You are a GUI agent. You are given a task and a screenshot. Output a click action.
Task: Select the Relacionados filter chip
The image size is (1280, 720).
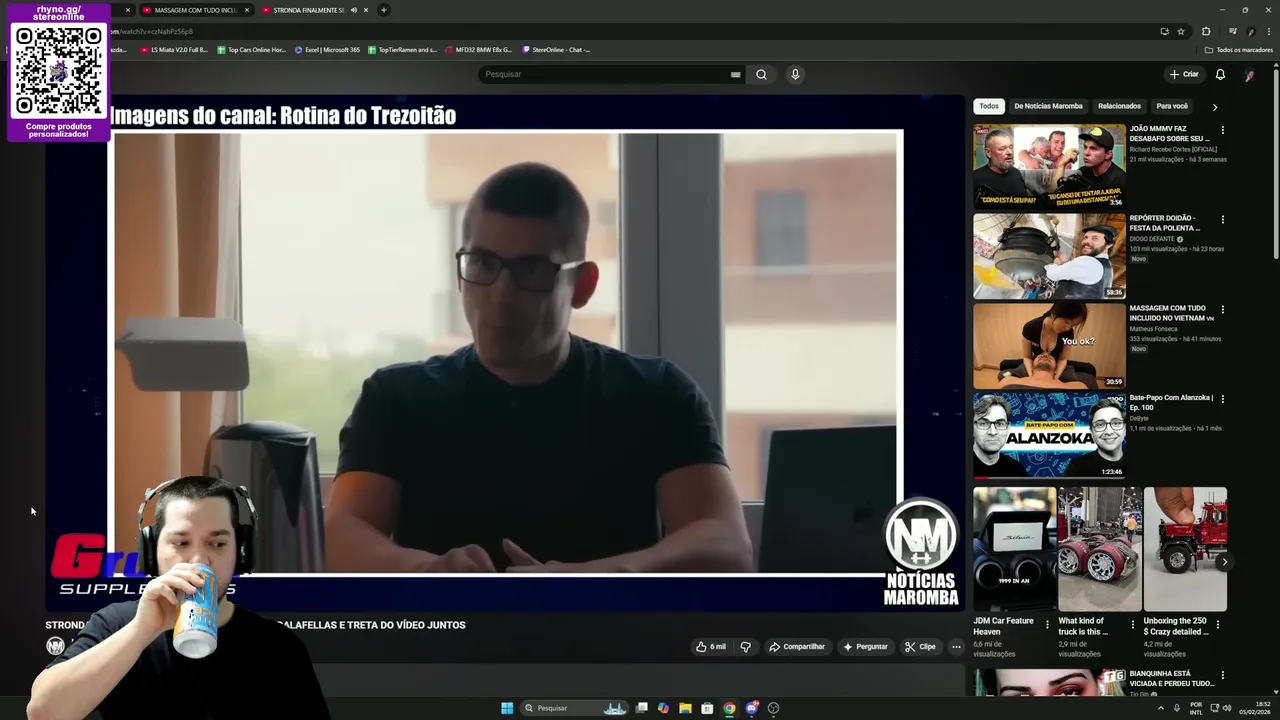tap(1119, 106)
